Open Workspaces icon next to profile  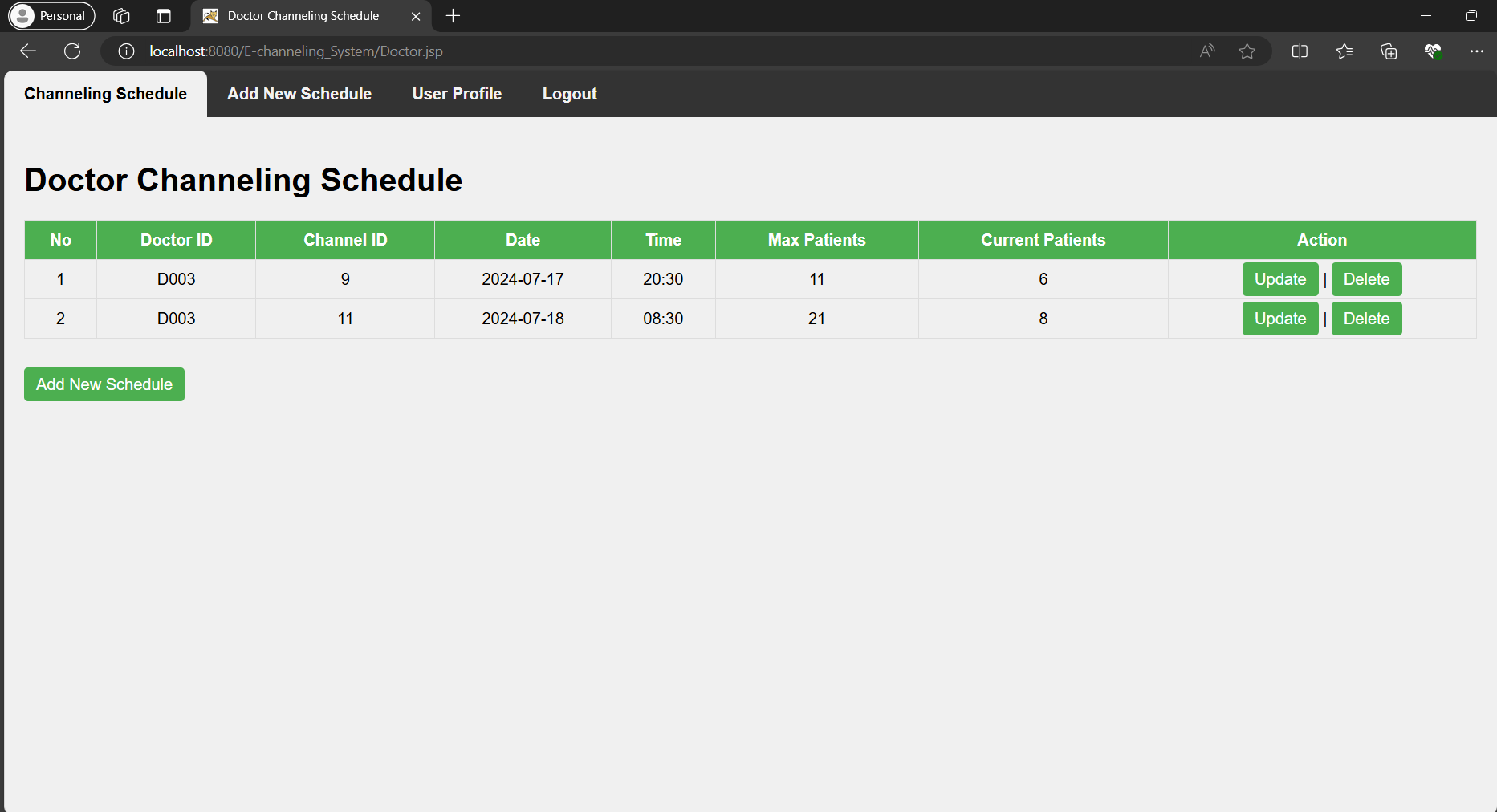pyautogui.click(x=121, y=16)
